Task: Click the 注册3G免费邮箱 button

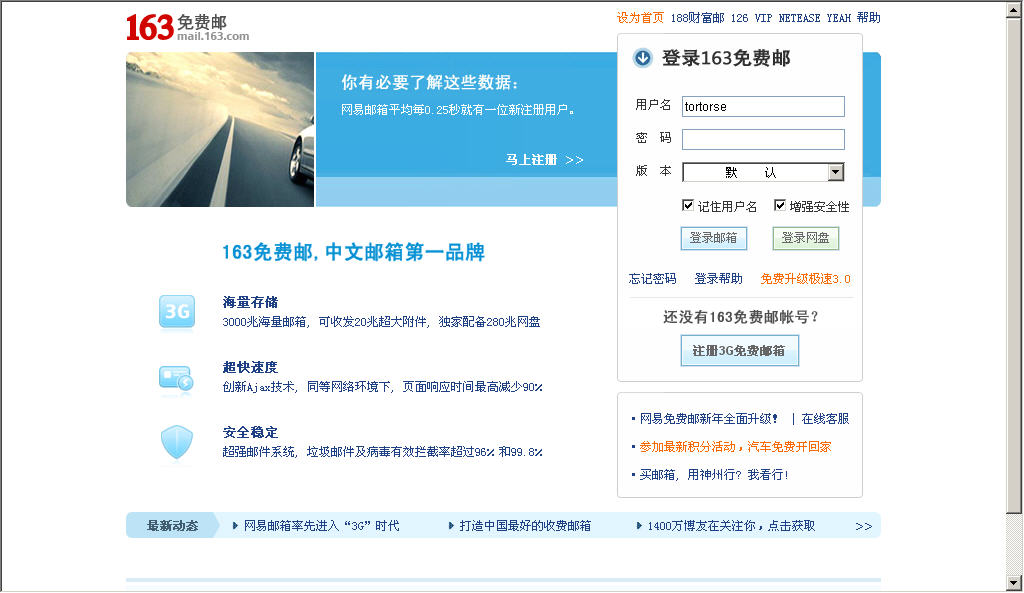Action: click(739, 351)
